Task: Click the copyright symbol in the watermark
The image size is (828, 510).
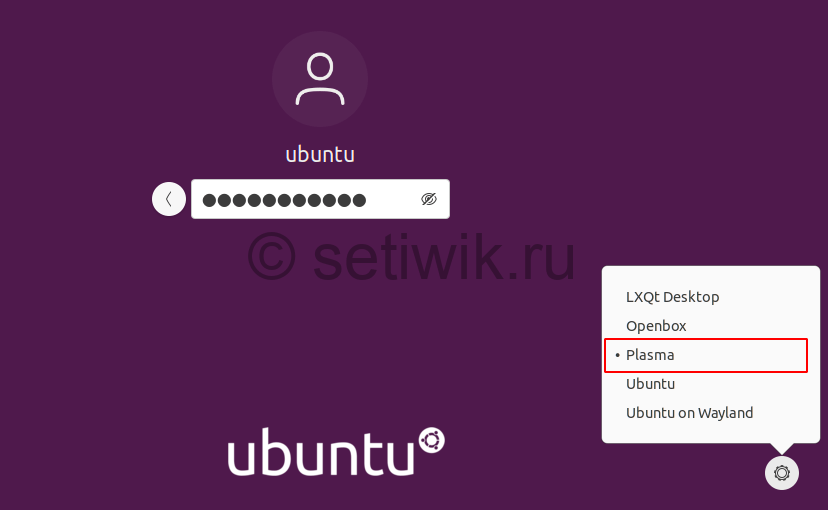Action: pos(271,256)
